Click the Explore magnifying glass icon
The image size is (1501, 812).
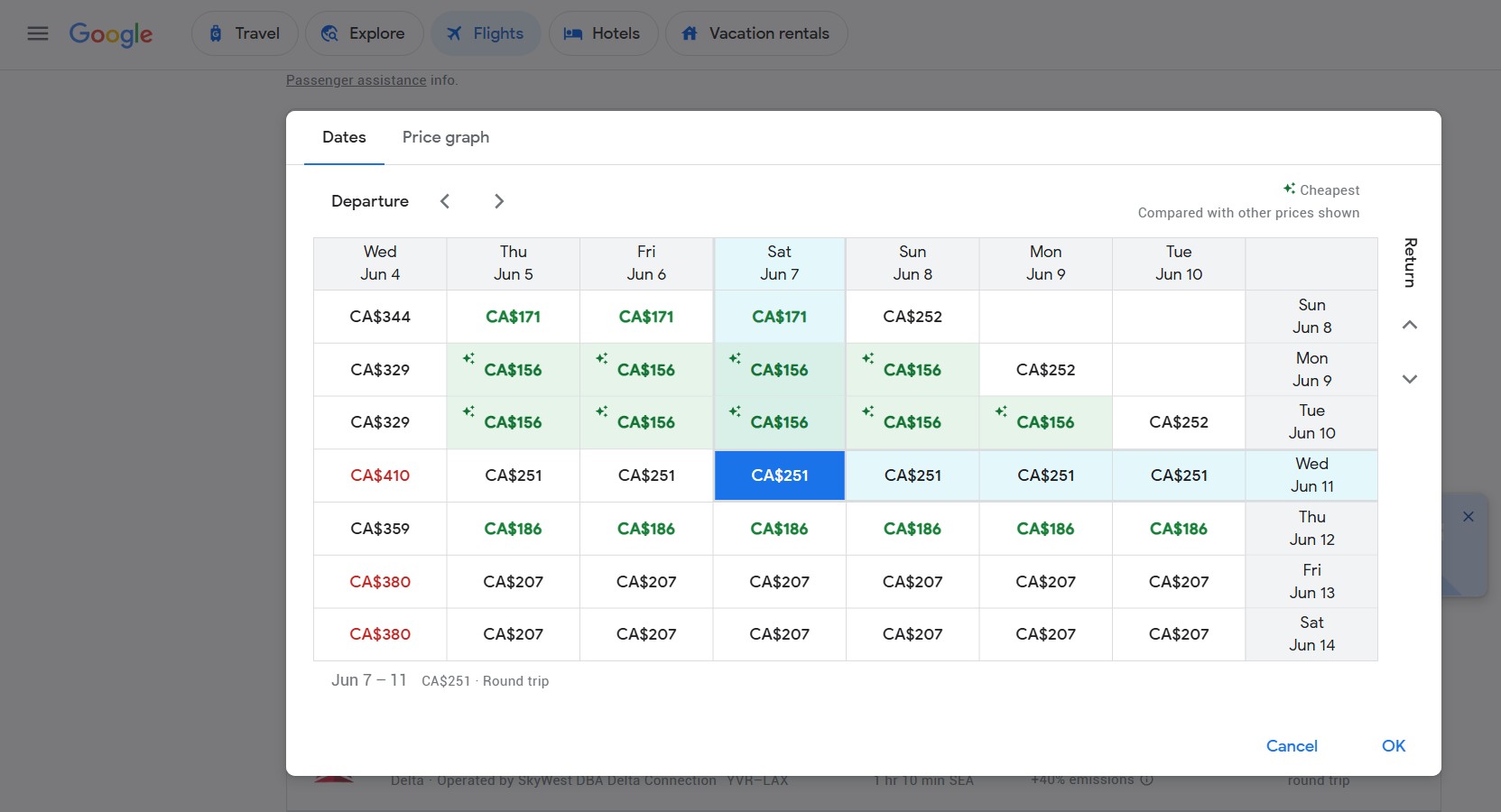(x=329, y=32)
